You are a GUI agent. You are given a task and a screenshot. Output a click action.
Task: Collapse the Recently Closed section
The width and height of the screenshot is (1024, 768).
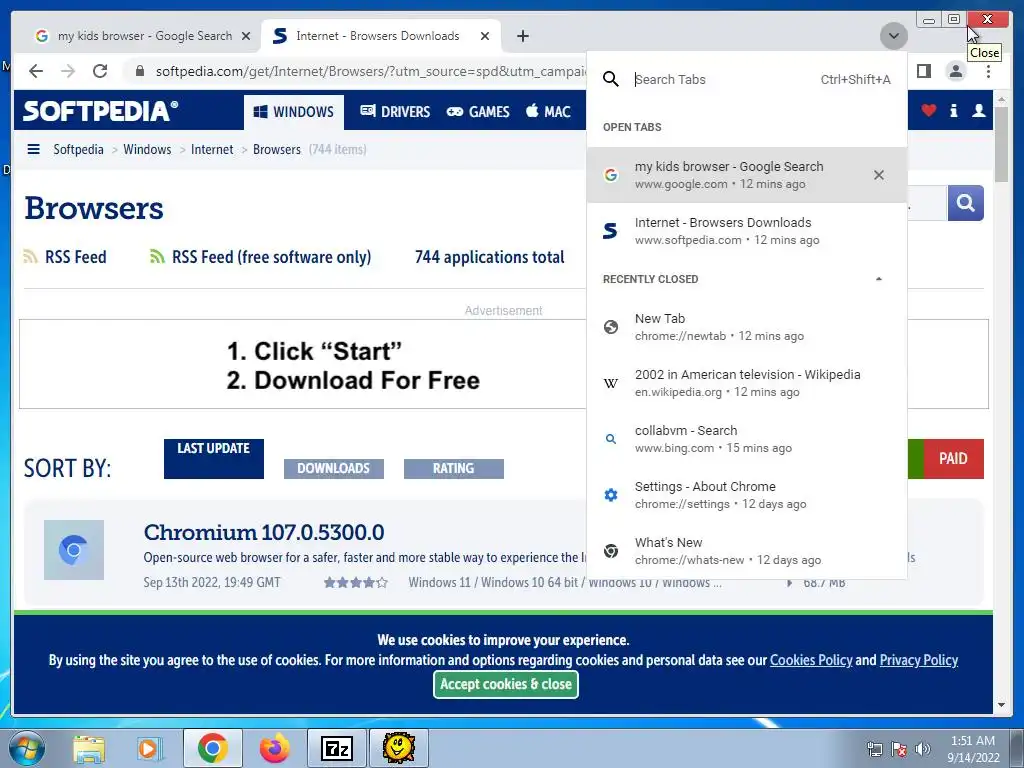coord(878,279)
